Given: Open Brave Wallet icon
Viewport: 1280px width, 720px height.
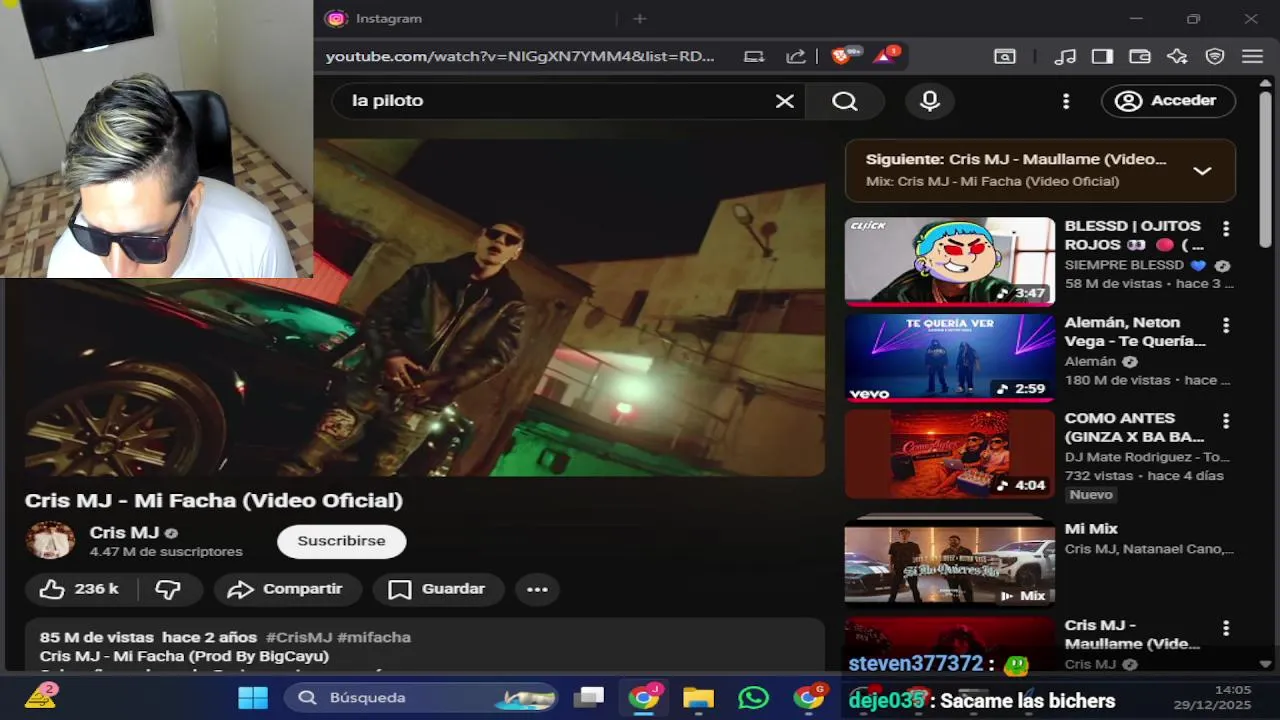Looking at the screenshot, I should click(x=1139, y=57).
